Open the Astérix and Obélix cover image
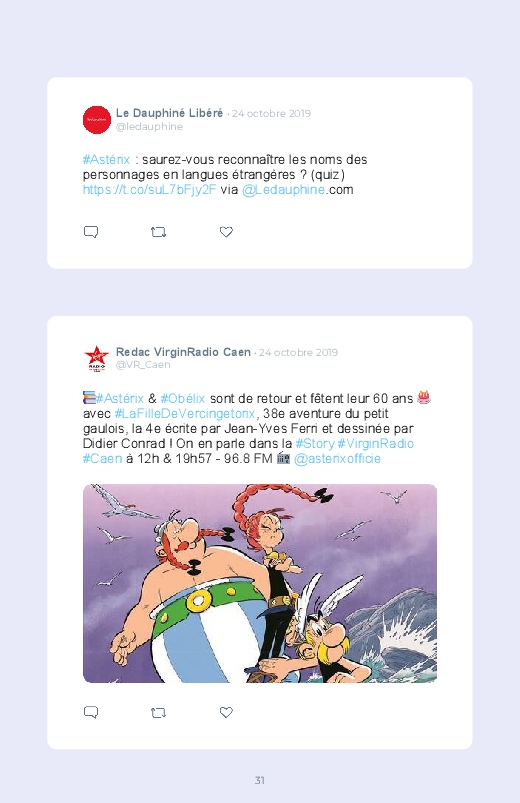The height and width of the screenshot is (803, 520). pos(260,583)
